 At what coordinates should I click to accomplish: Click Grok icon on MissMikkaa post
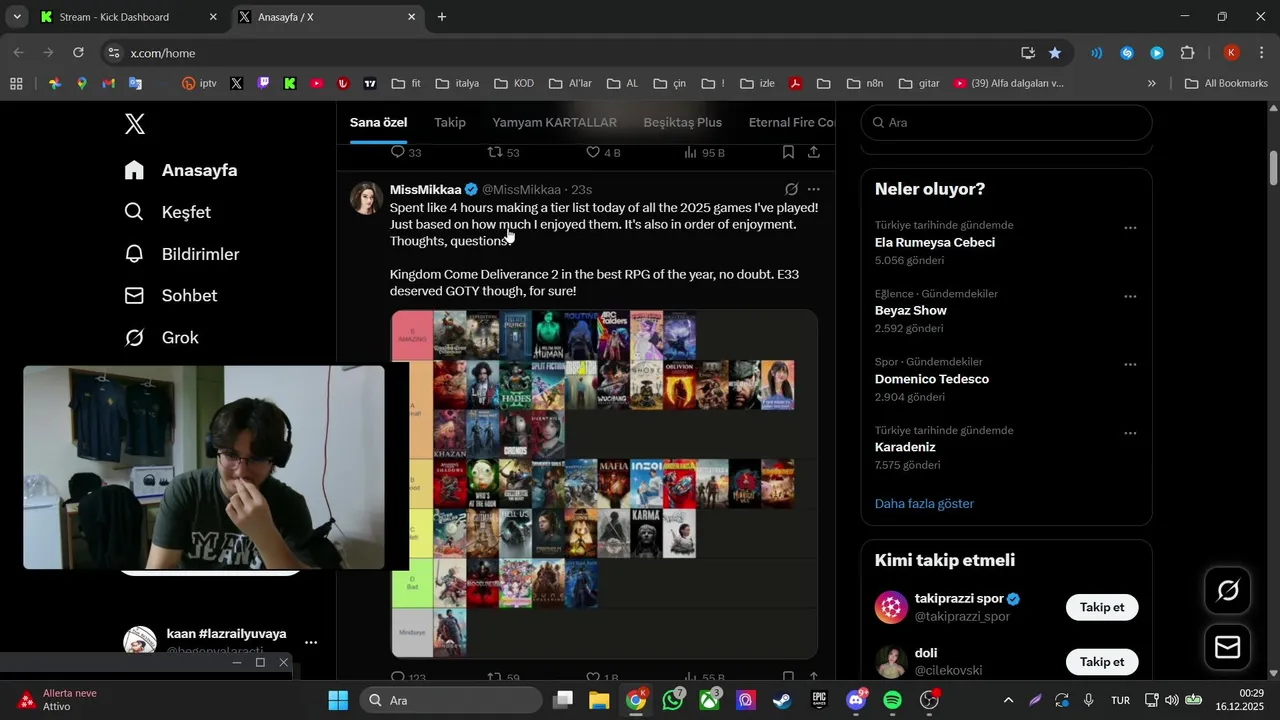click(x=791, y=189)
